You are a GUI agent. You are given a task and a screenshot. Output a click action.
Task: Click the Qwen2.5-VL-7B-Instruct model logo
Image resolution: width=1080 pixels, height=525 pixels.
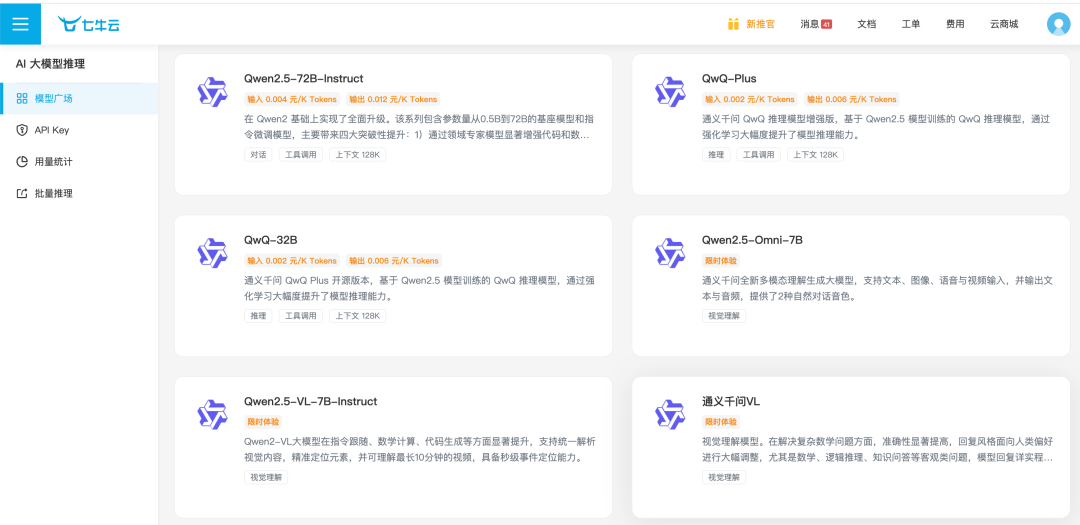click(x=212, y=415)
